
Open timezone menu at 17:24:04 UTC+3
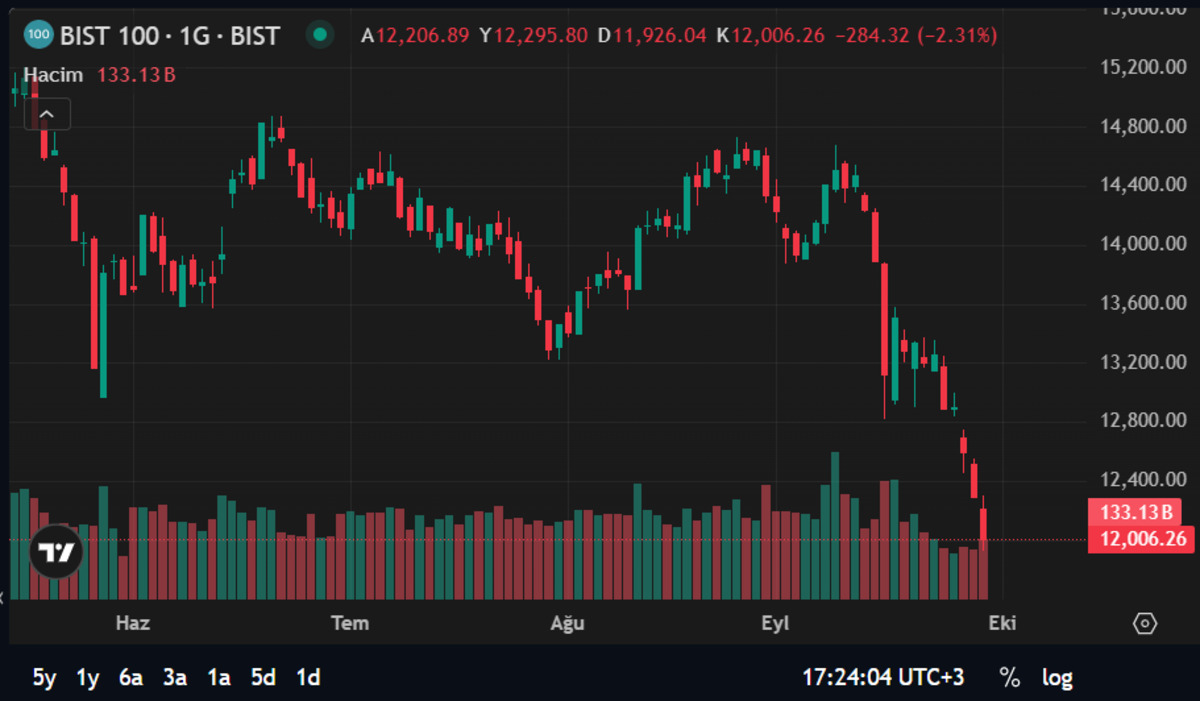pos(883,677)
